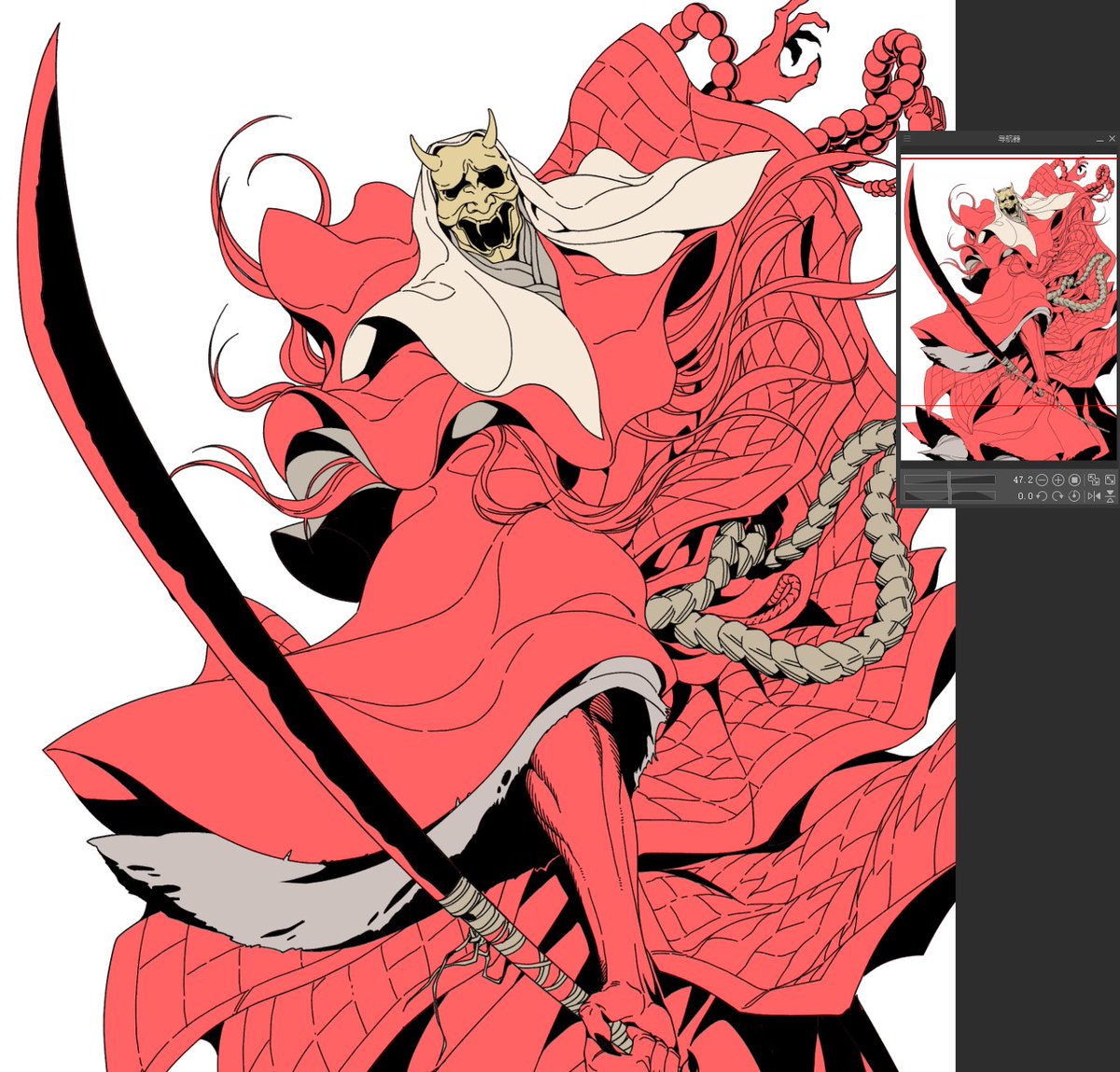
Task: Open the Navigator panel menu
Action: click(x=906, y=138)
